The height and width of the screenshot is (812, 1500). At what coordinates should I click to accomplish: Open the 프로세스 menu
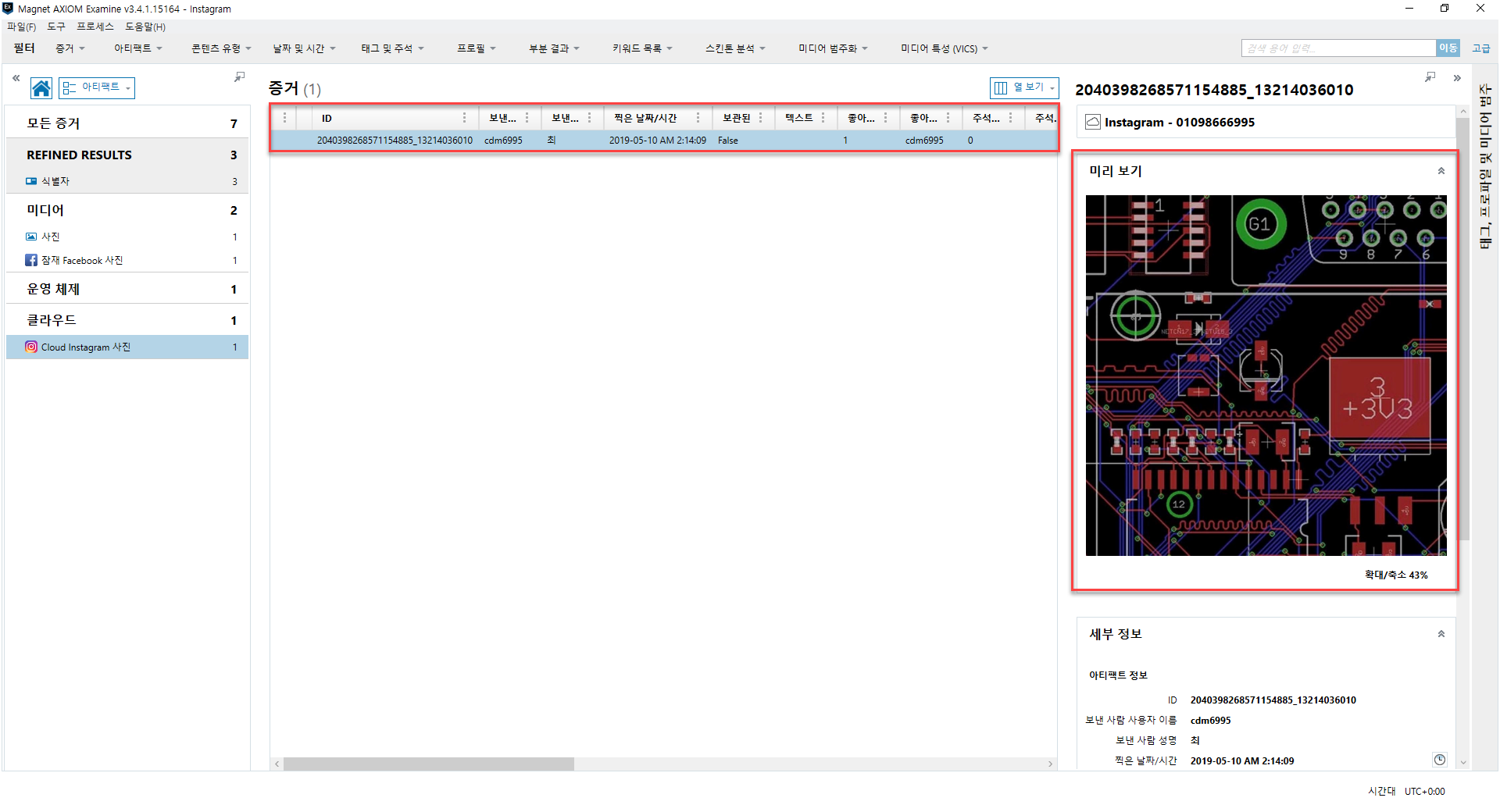click(95, 27)
